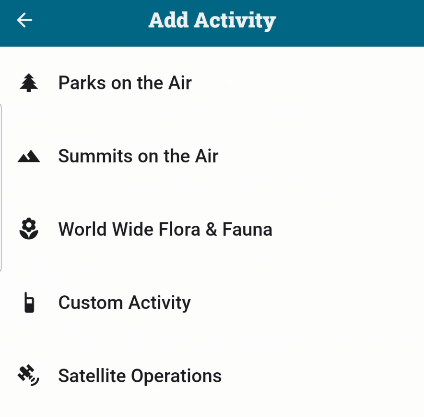Go back using the header arrow
424x417 pixels.
[25, 21]
